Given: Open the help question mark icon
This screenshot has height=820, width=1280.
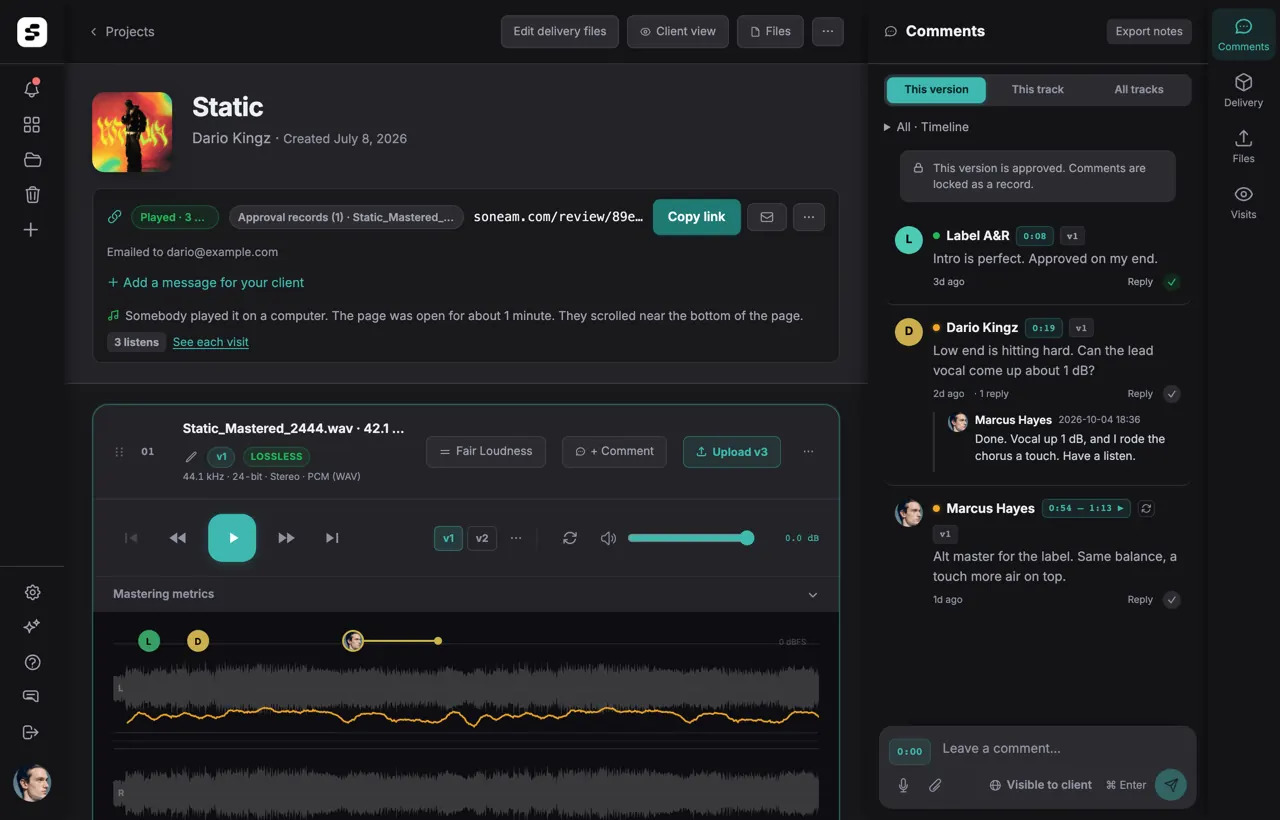Looking at the screenshot, I should pos(32,662).
